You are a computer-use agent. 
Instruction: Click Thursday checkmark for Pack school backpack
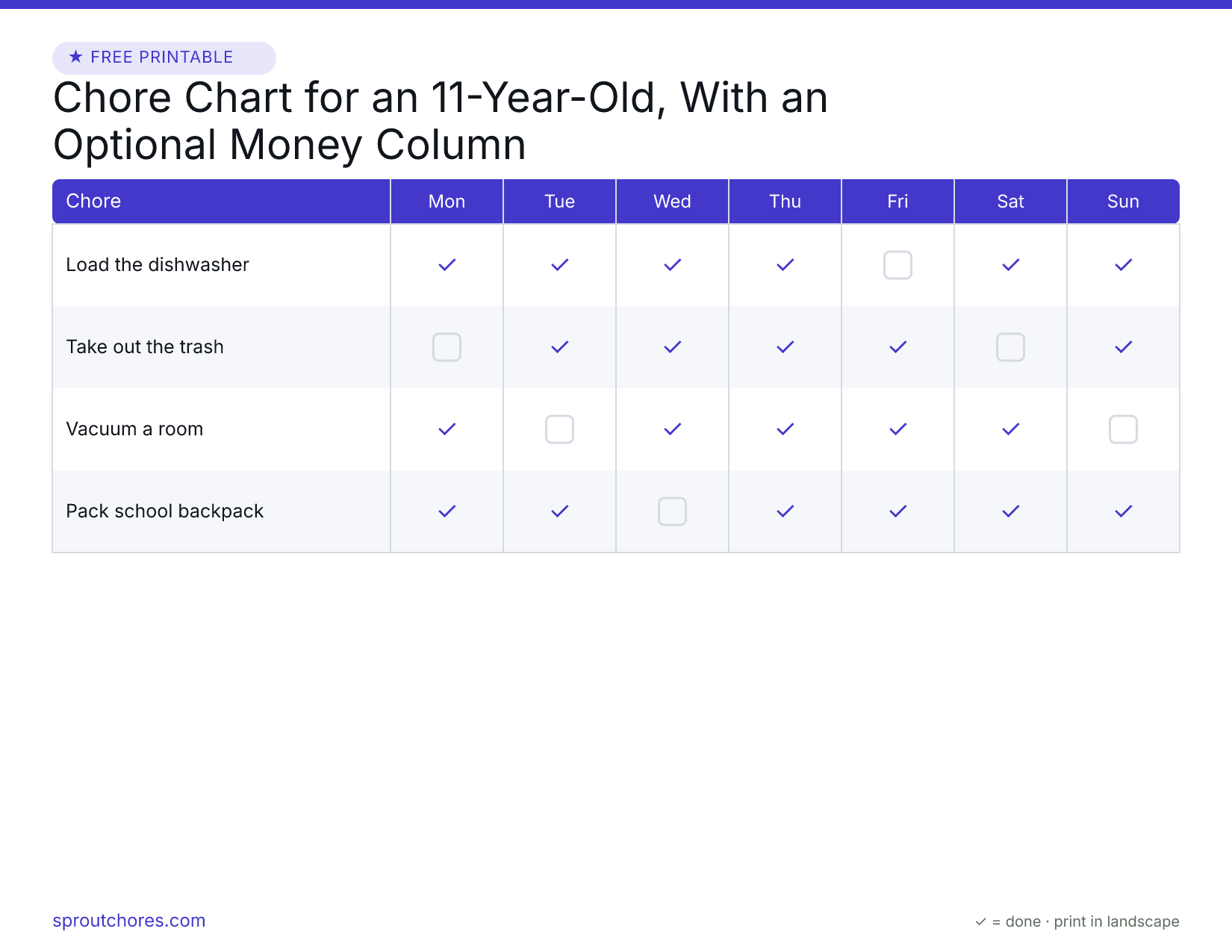point(785,511)
